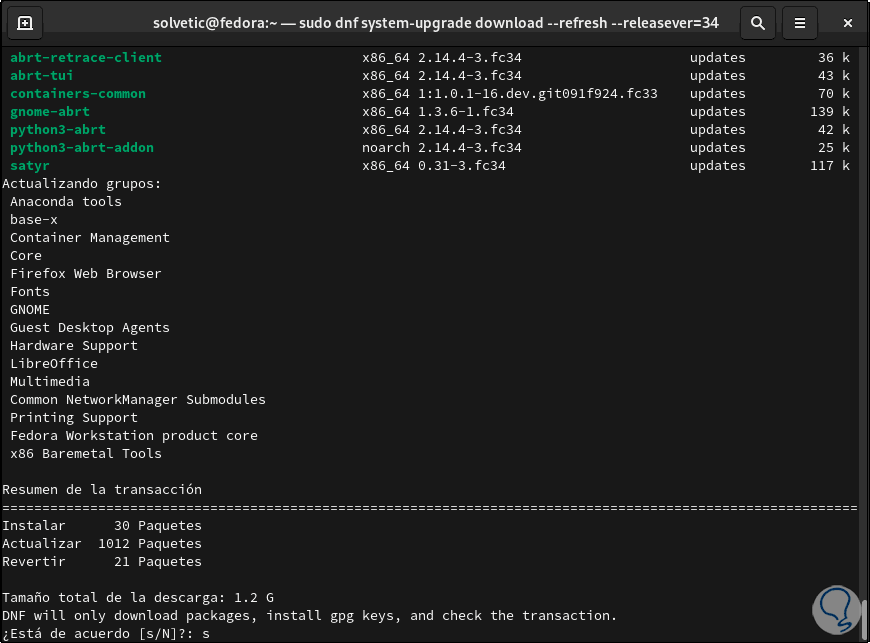Open the hamburger menu

coord(799,22)
